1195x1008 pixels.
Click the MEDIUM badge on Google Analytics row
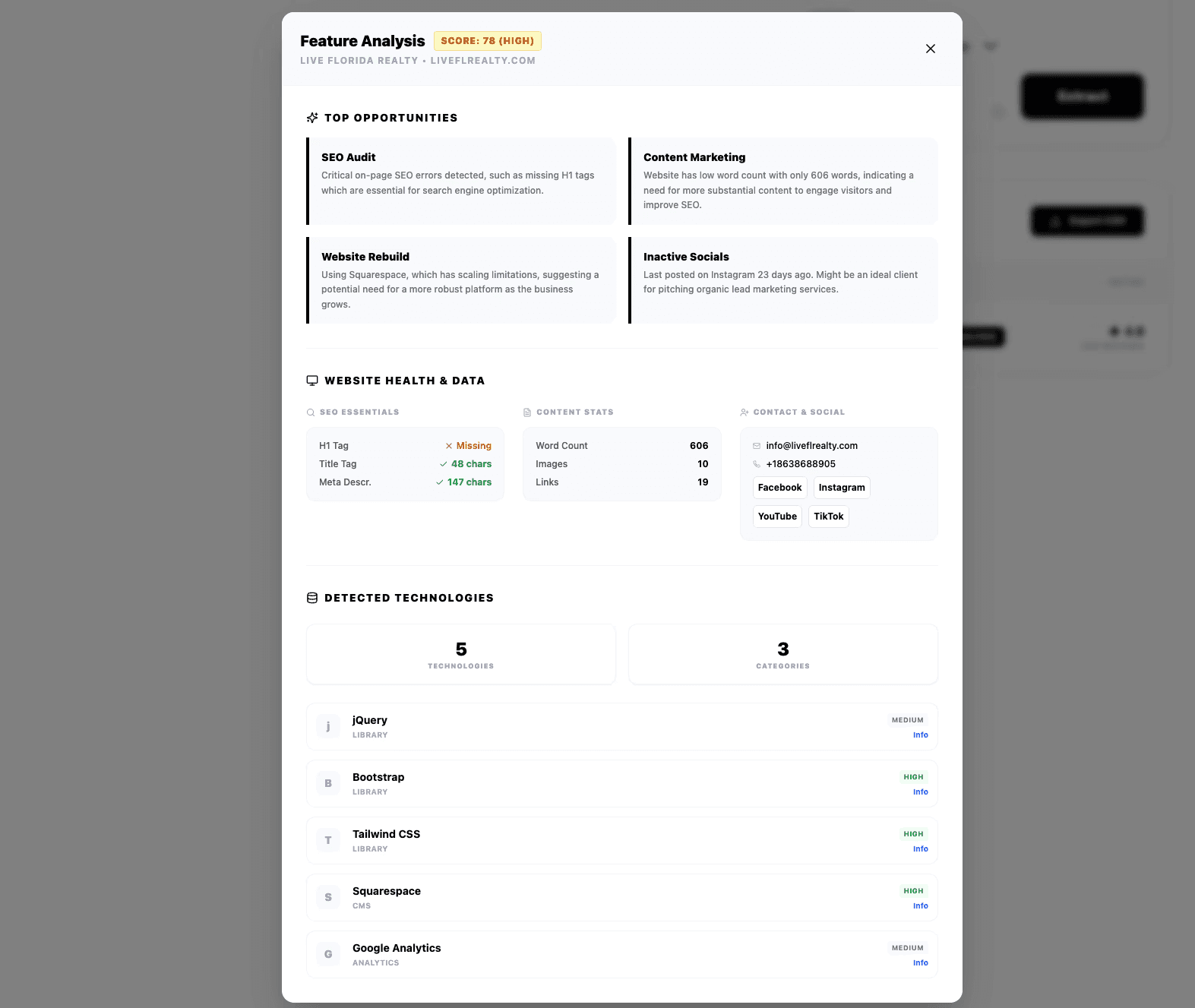908,948
